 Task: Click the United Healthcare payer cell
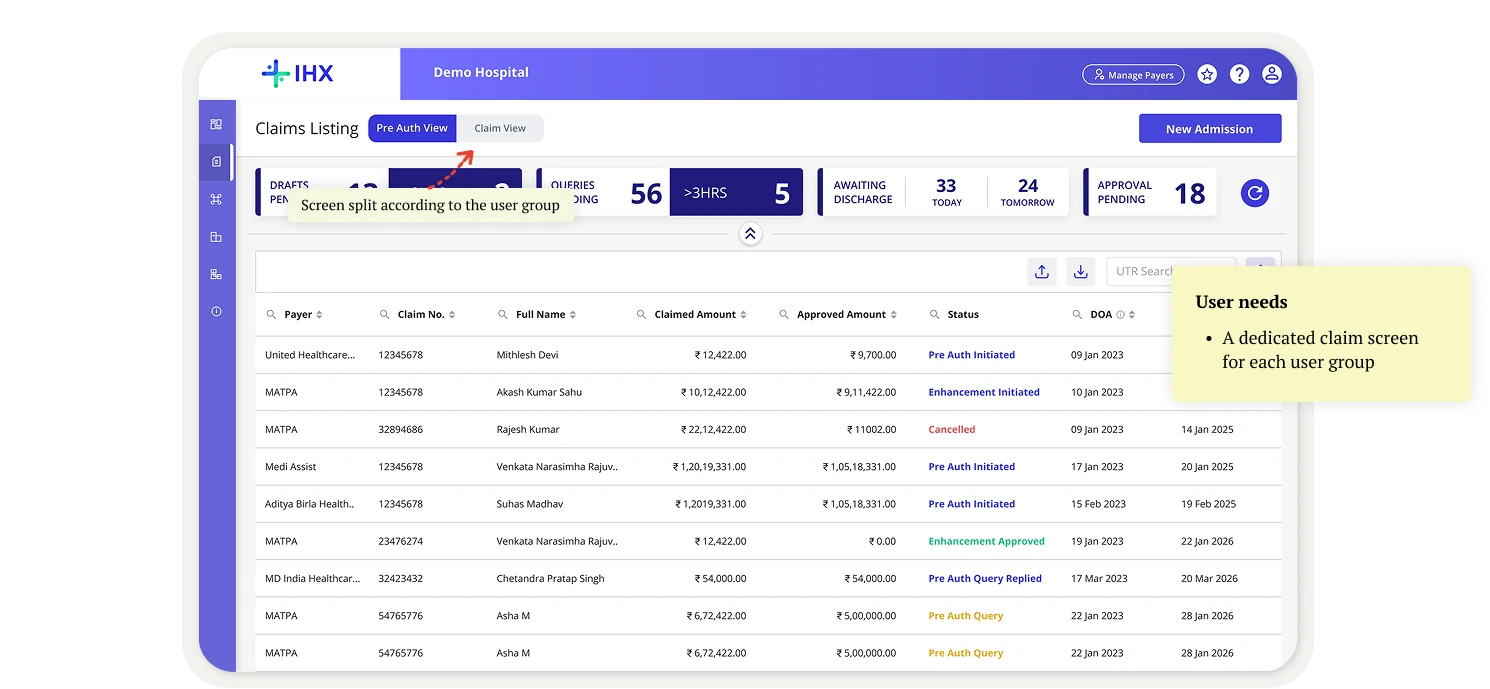click(x=310, y=355)
